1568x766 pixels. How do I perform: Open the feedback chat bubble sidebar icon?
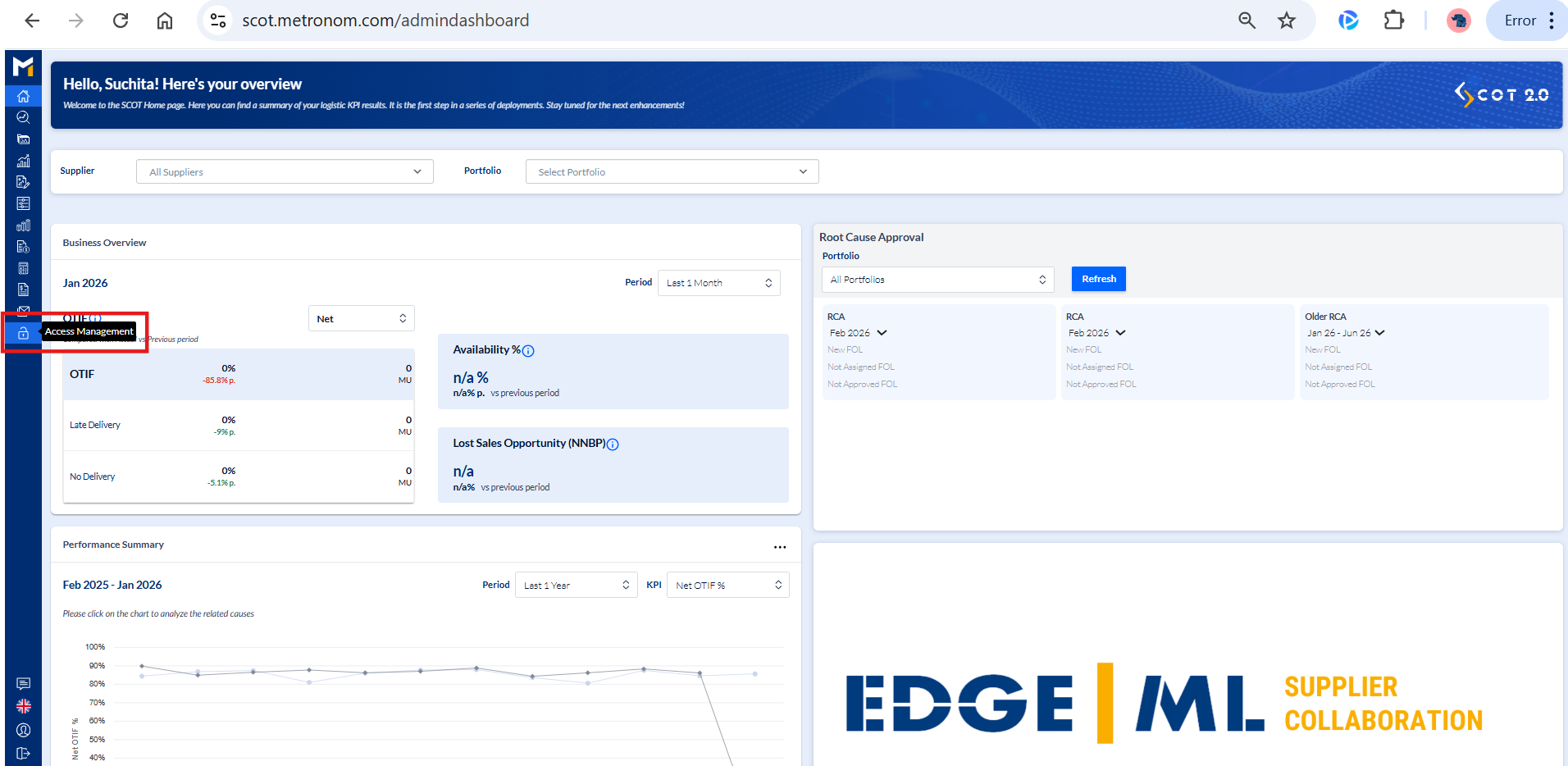(x=23, y=684)
